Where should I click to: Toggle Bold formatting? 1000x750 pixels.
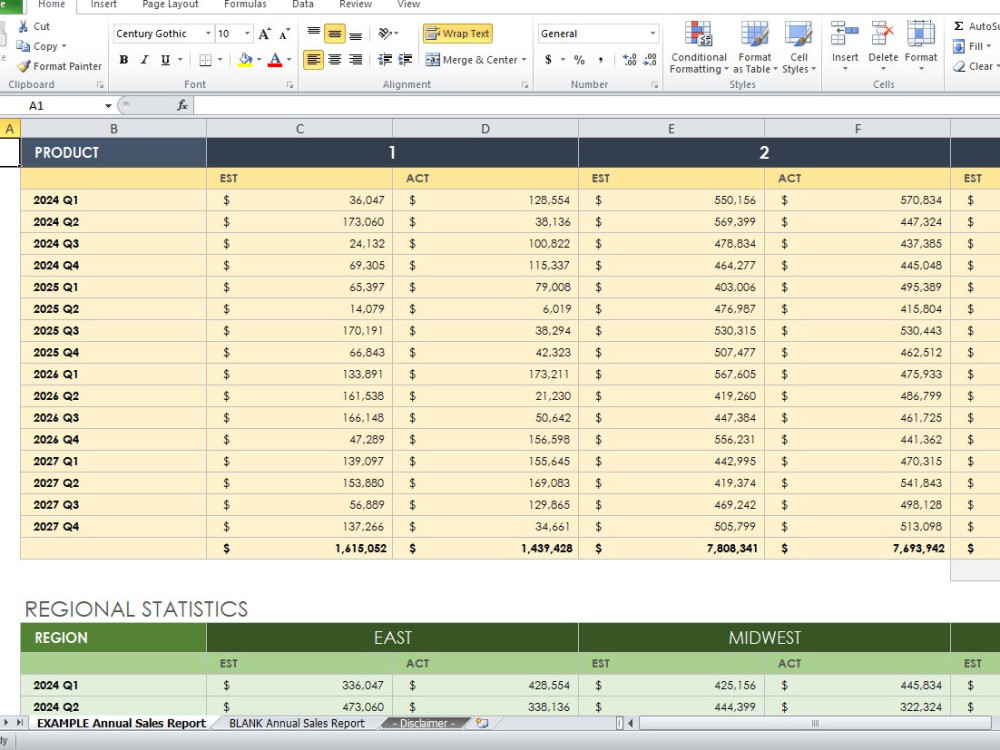point(124,60)
